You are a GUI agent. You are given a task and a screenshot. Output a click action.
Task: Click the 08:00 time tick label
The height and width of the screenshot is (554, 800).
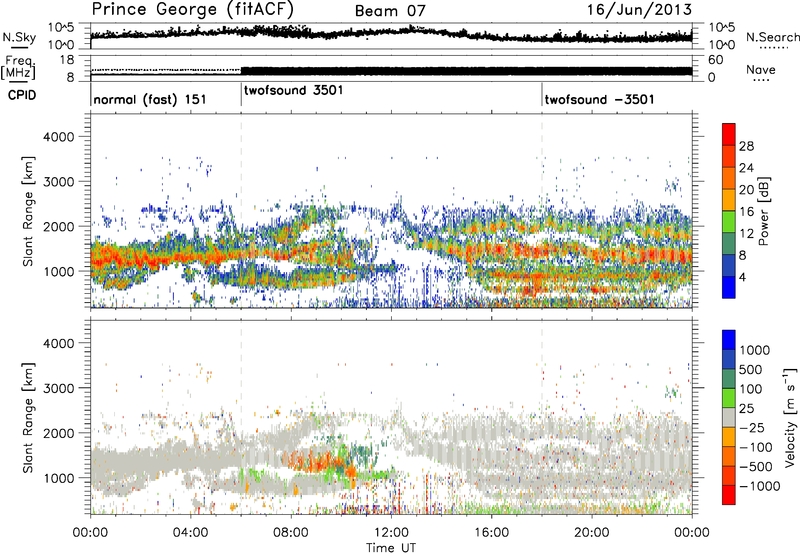291,533
